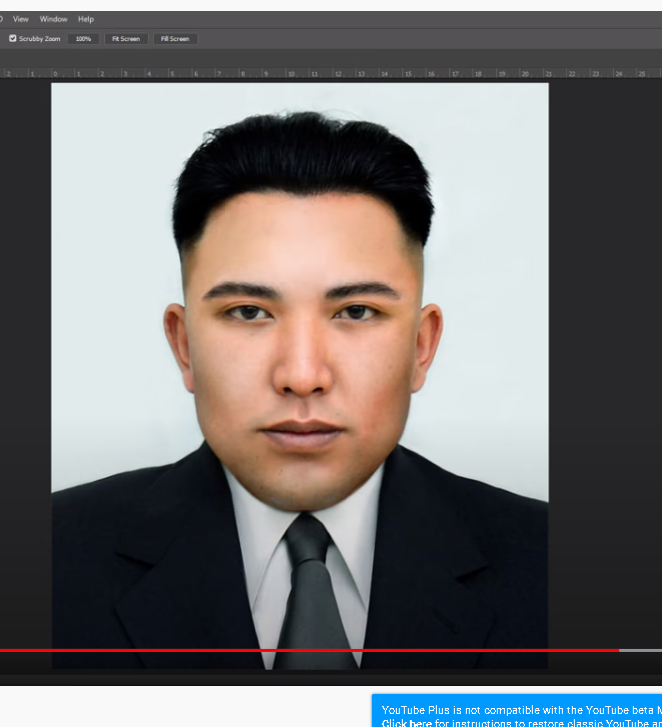Click the 'here' link in YouTube Plus notice

pos(419,722)
